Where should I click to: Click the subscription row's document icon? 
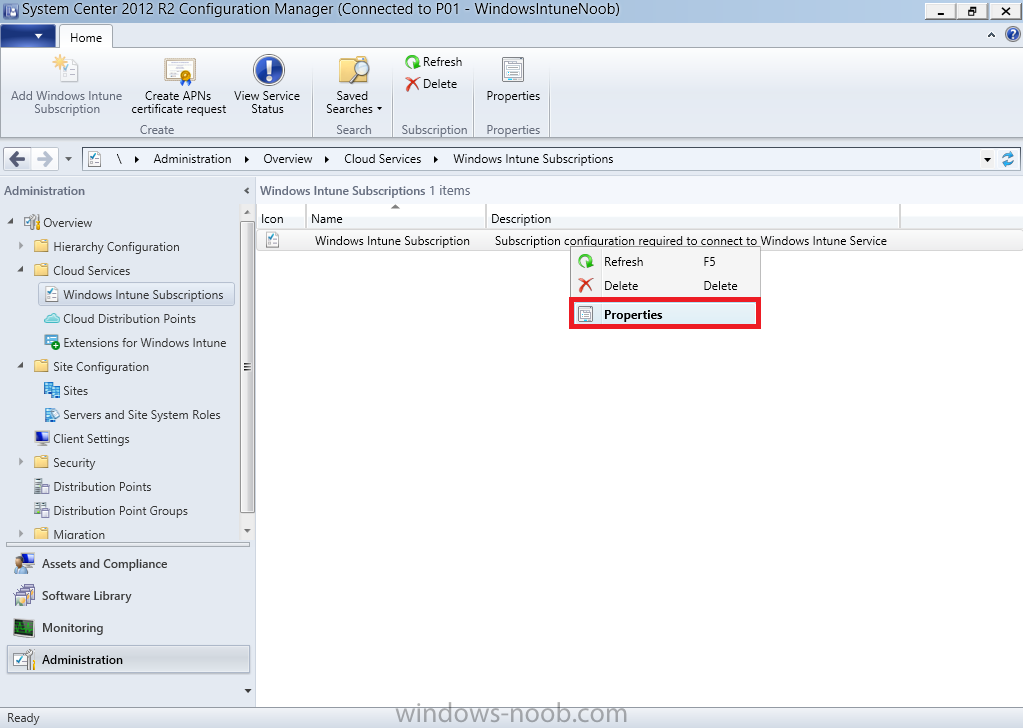pyautogui.click(x=273, y=240)
